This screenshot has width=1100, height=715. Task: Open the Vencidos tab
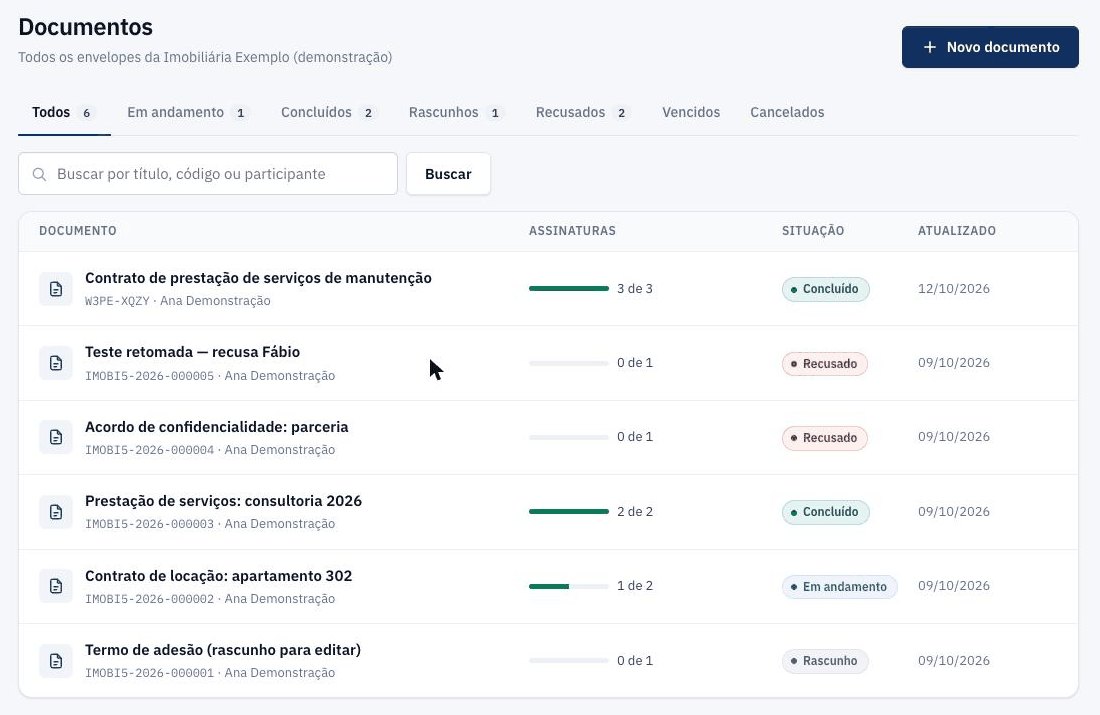(x=691, y=112)
